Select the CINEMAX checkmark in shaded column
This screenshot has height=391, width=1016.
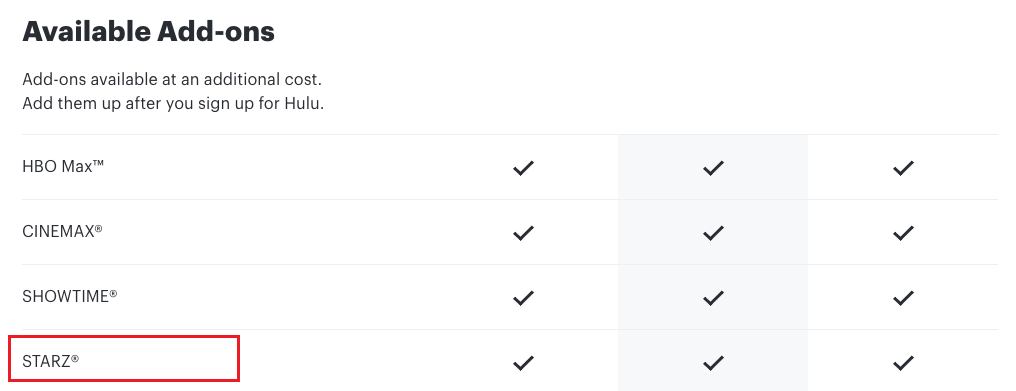[x=713, y=233]
